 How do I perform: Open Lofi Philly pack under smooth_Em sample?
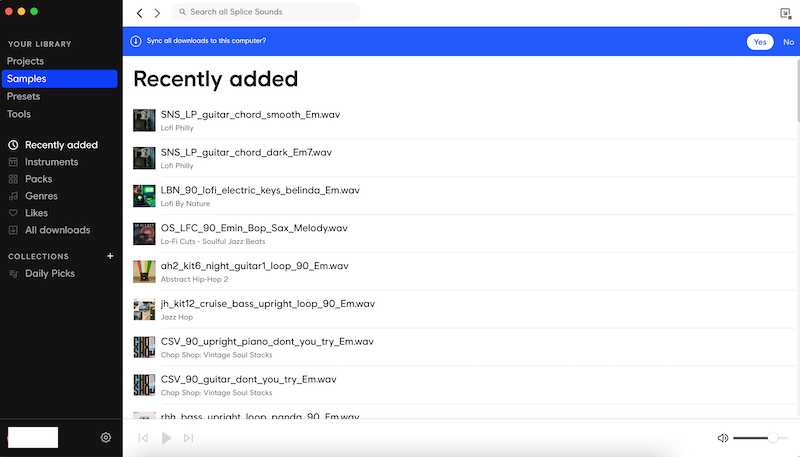[177, 128]
